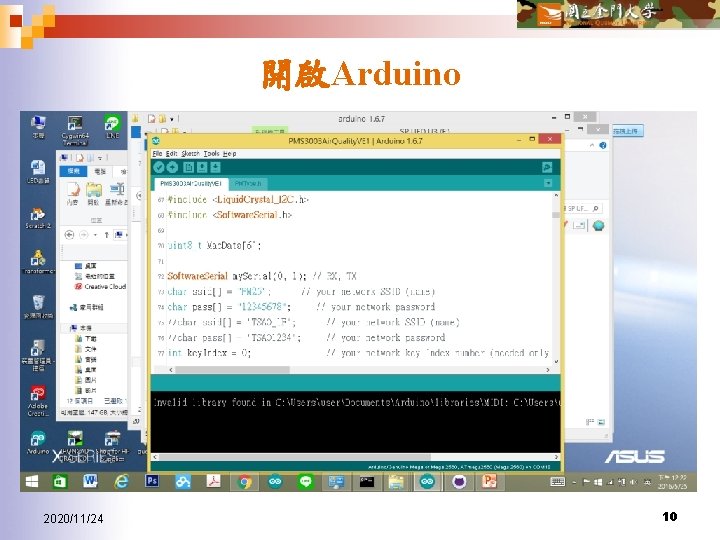Open the This PC icon on the desktop
Screen dimensions: 720x540
point(38,127)
